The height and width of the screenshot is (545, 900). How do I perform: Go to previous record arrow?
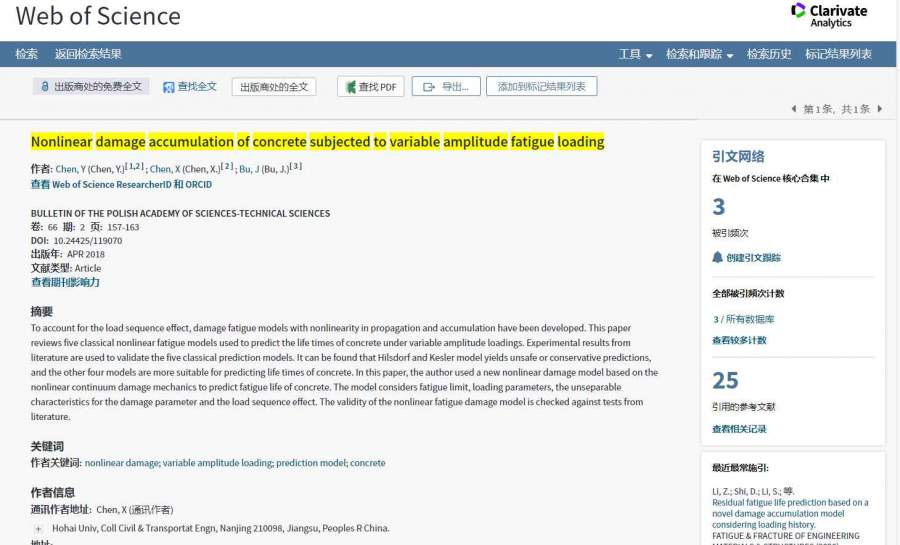[794, 108]
